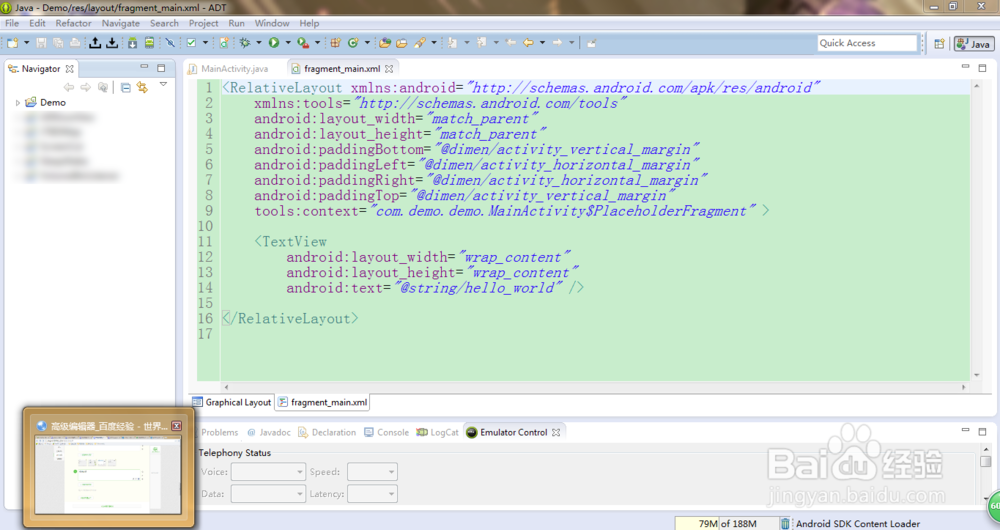The image size is (1000, 530).
Task: Click the New Java Package icon
Action: [335, 43]
